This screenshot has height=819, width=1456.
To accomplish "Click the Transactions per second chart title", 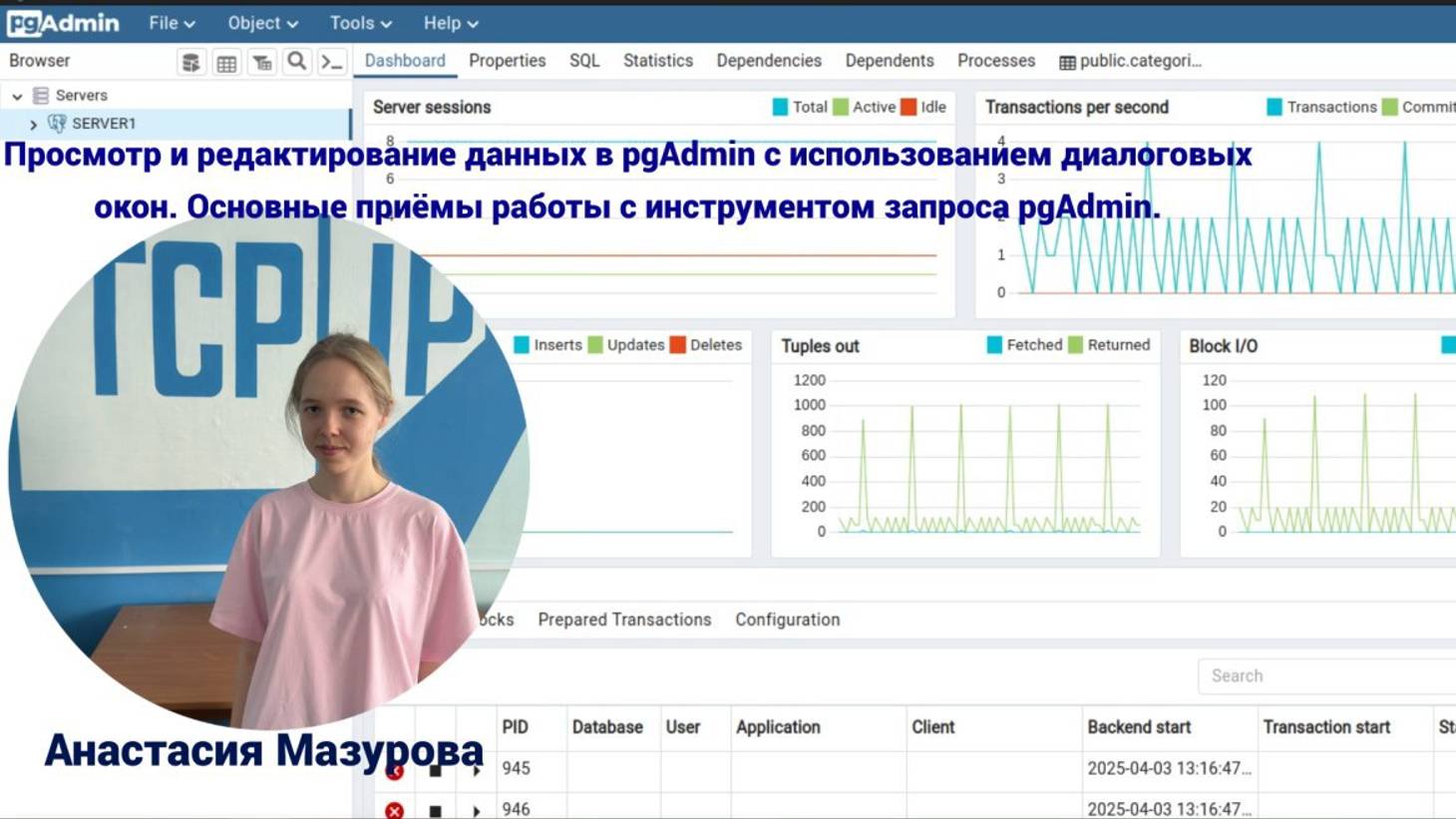I will 1077,107.
